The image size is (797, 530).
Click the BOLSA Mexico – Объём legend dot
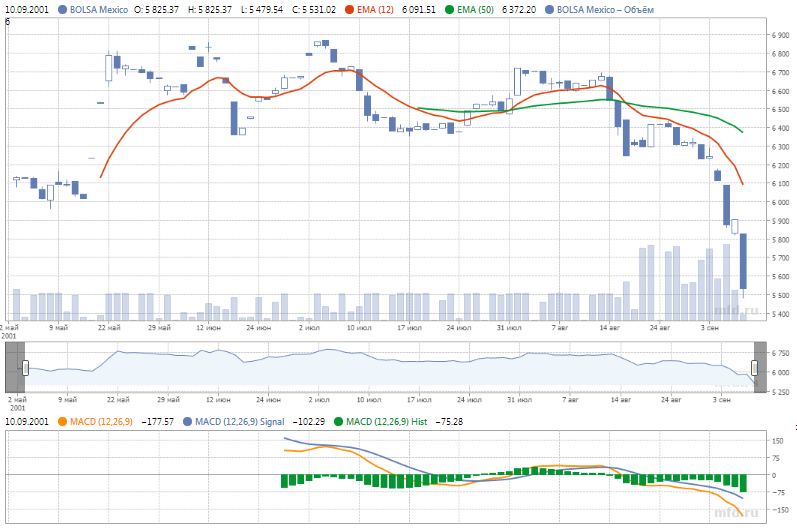click(549, 10)
